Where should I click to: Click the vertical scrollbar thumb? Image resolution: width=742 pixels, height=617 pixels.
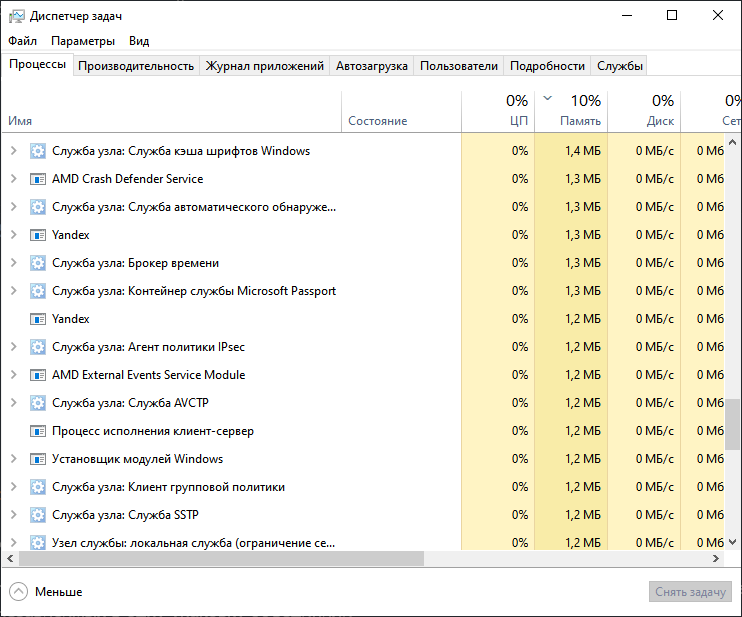[x=733, y=424]
